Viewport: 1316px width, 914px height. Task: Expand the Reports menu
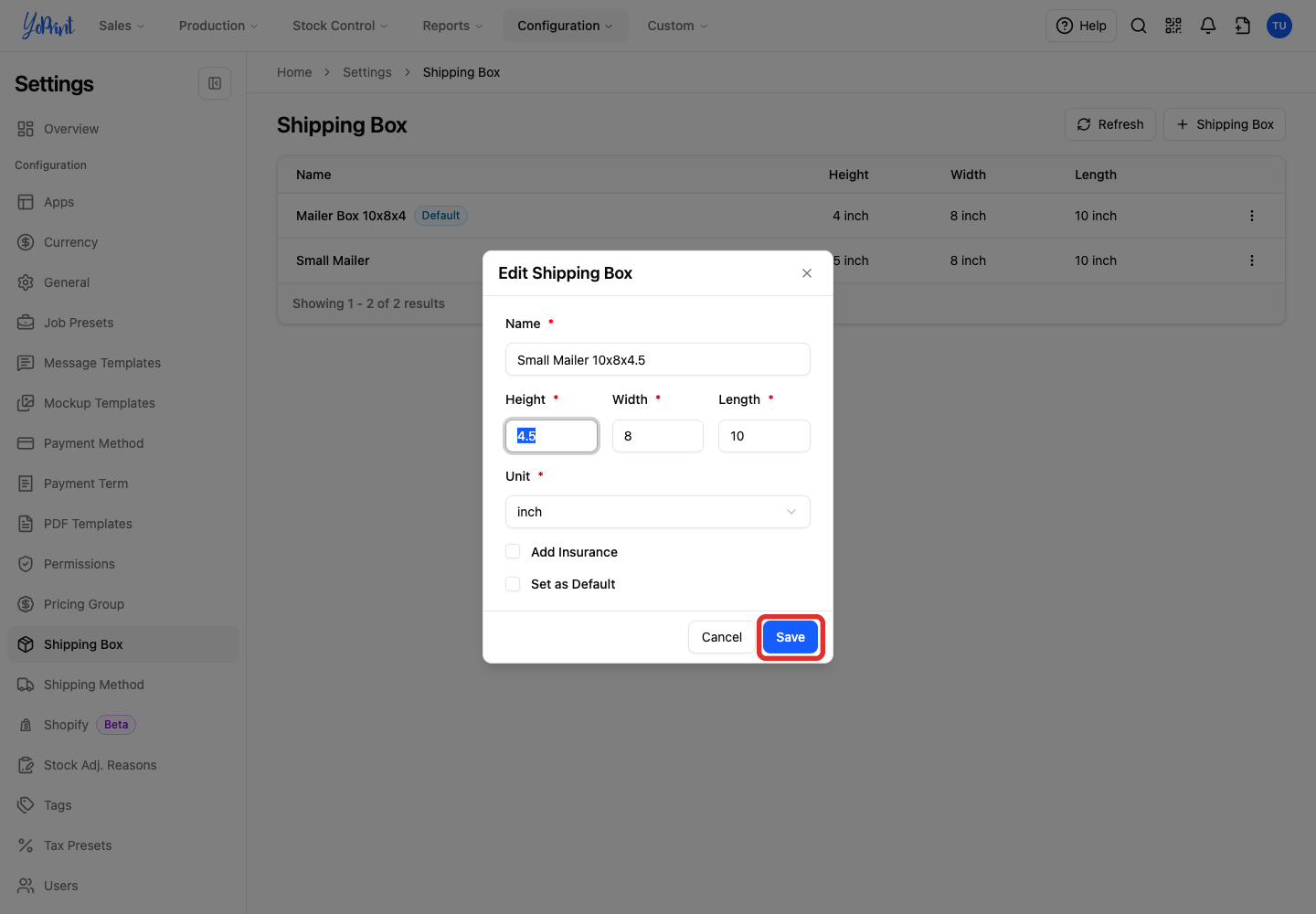click(x=452, y=26)
